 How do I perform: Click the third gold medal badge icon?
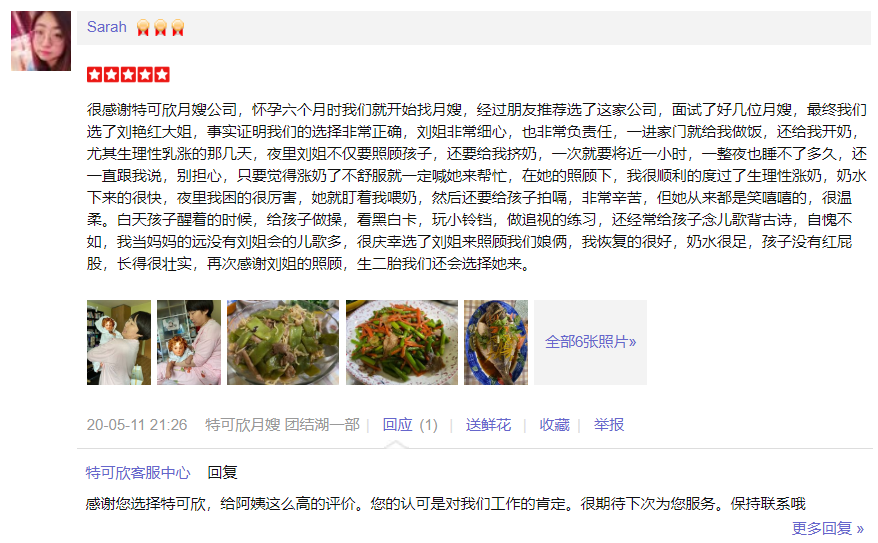click(x=178, y=27)
